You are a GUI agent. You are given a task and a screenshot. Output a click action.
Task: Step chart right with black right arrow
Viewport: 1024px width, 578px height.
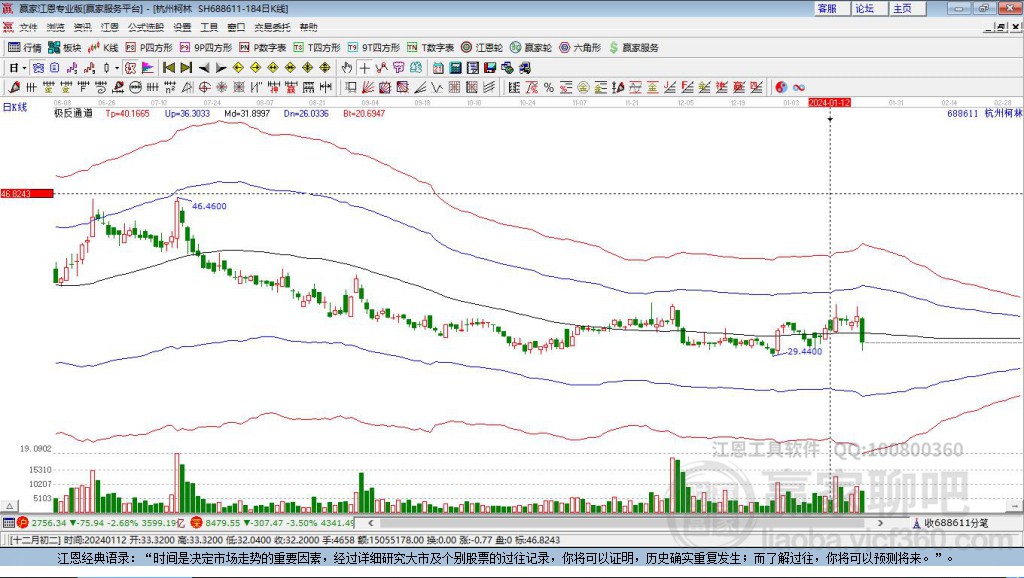(x=221, y=67)
